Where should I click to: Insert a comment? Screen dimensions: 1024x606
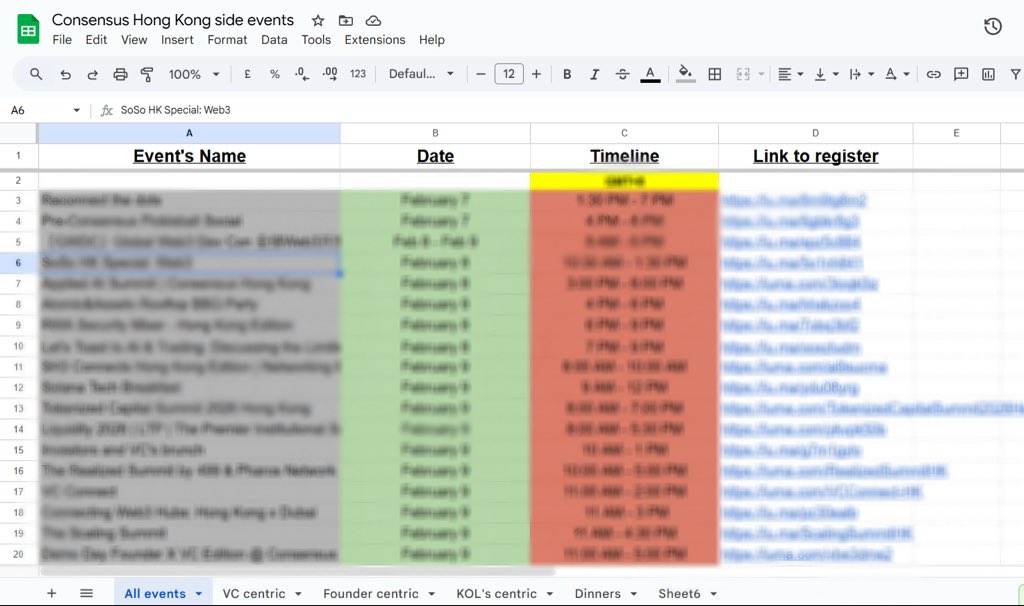coord(961,74)
